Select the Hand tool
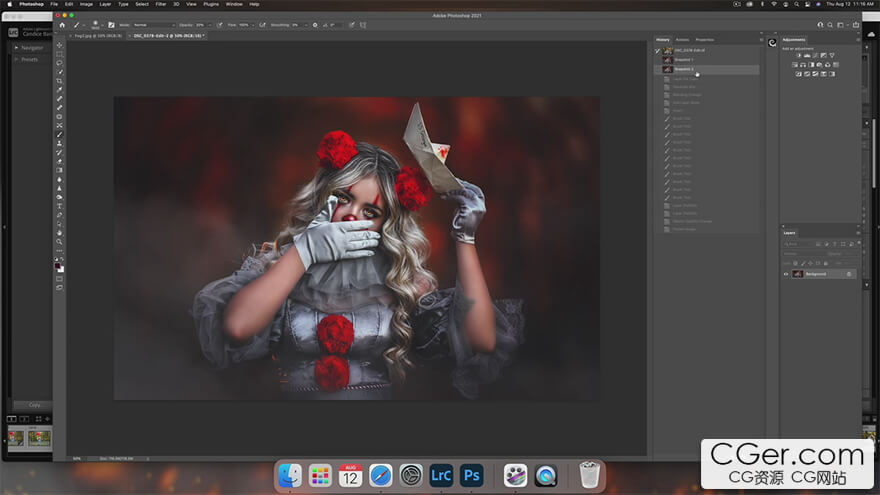Viewport: 880px width, 495px height. point(59,233)
